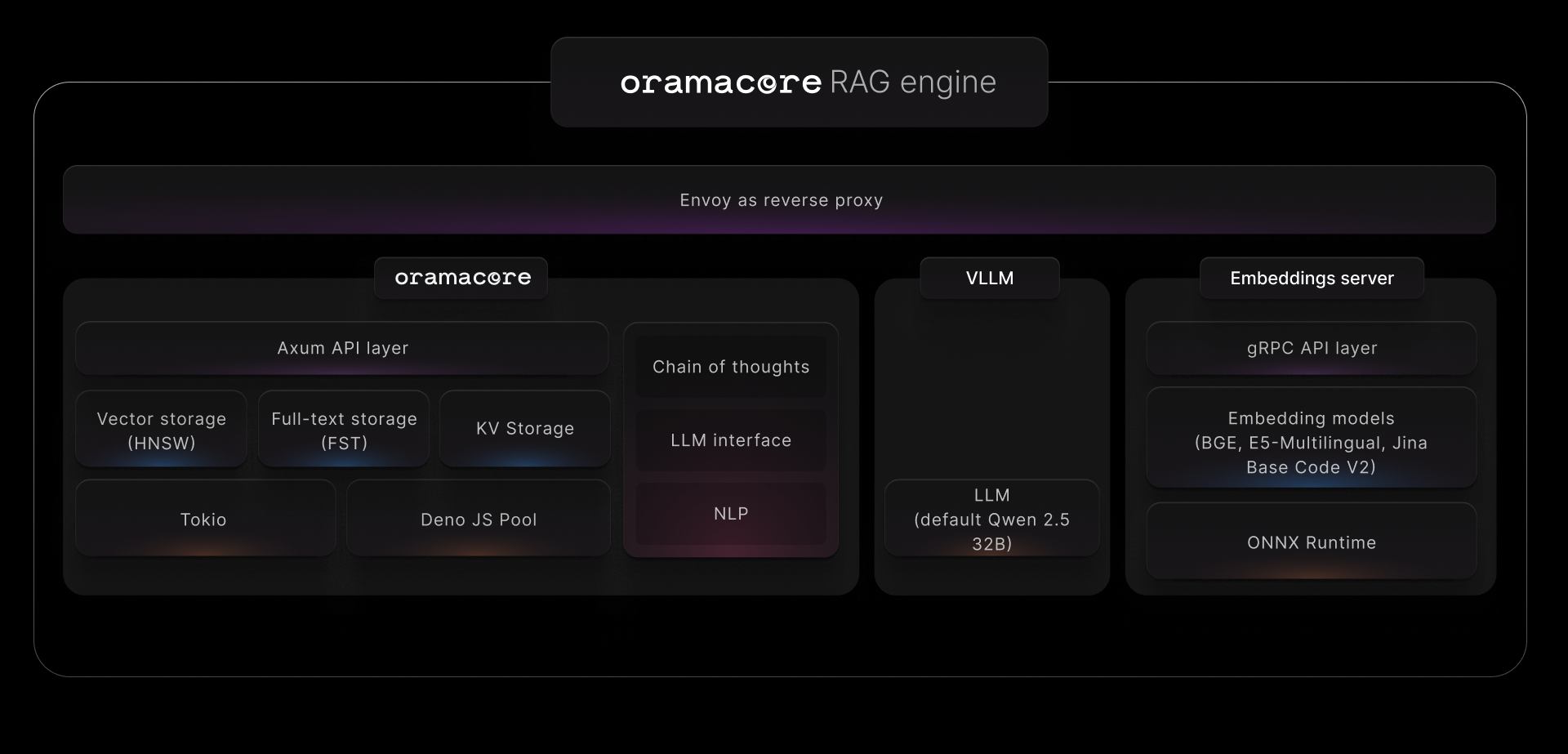Image resolution: width=1568 pixels, height=754 pixels.
Task: Click the gRPC API layer block
Action: click(x=1312, y=348)
